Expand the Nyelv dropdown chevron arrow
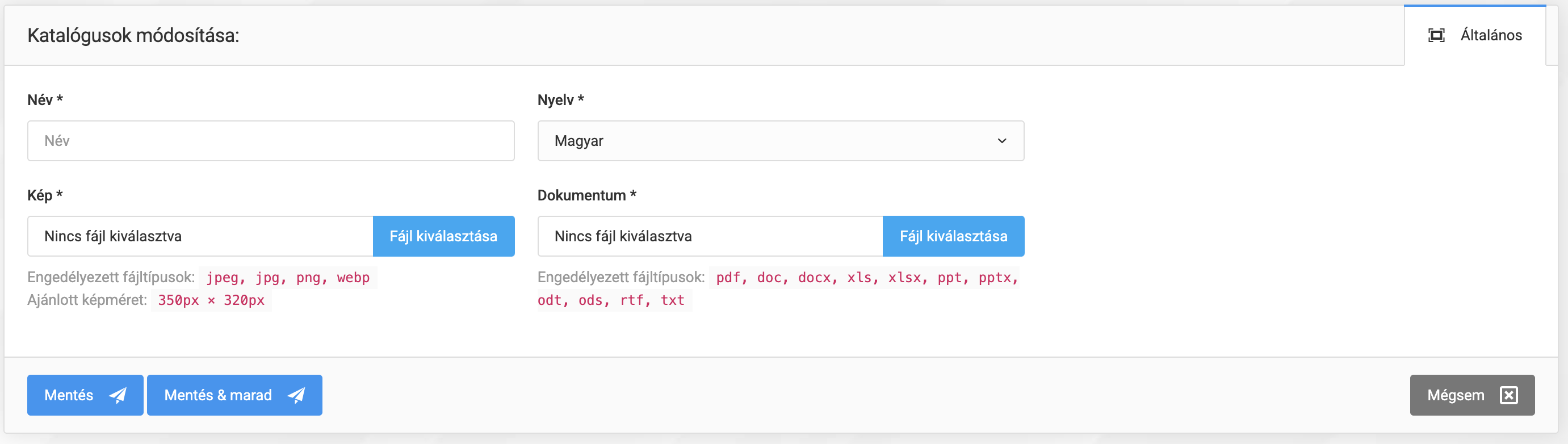1568x444 pixels. tap(1001, 141)
